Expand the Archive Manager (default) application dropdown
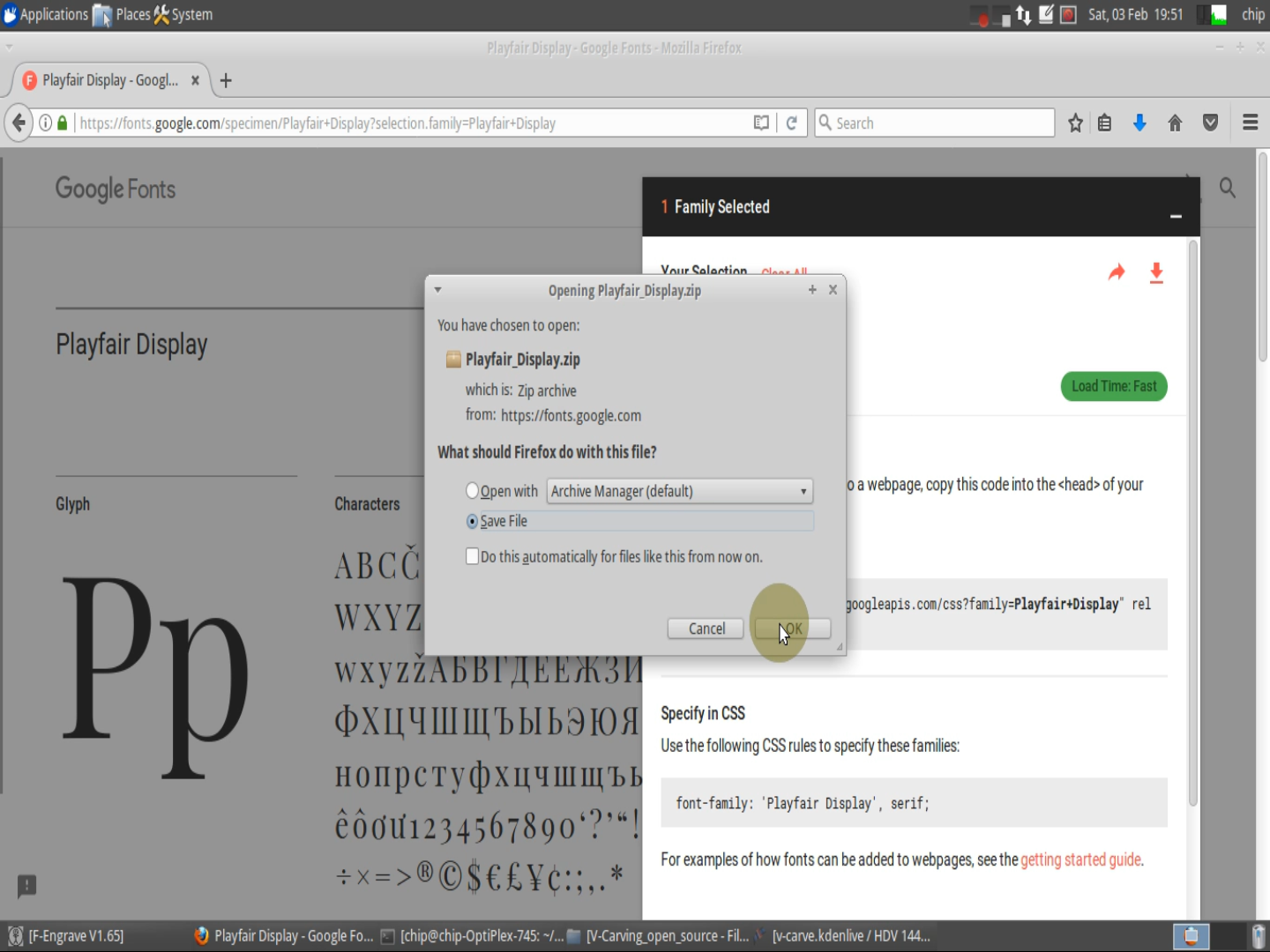Image resolution: width=1270 pixels, height=952 pixels. pyautogui.click(x=679, y=491)
